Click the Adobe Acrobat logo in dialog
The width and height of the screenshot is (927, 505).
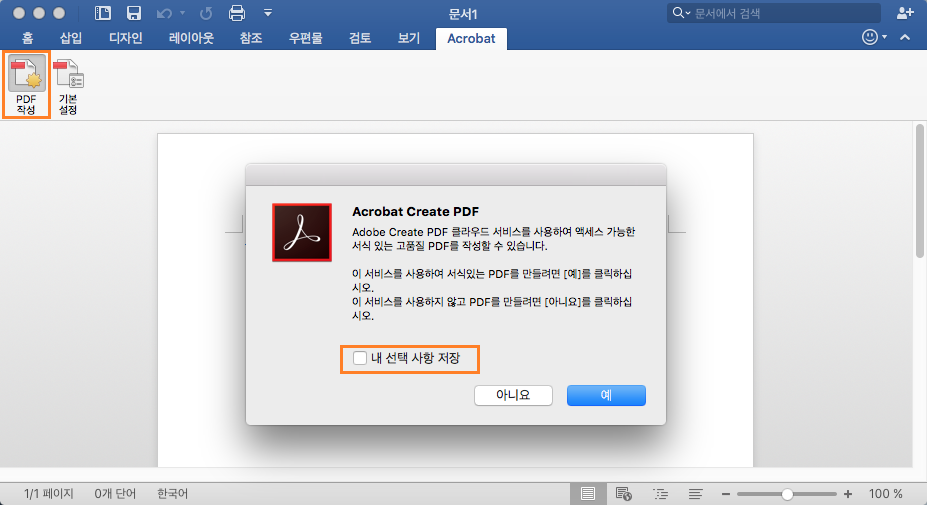[x=302, y=232]
